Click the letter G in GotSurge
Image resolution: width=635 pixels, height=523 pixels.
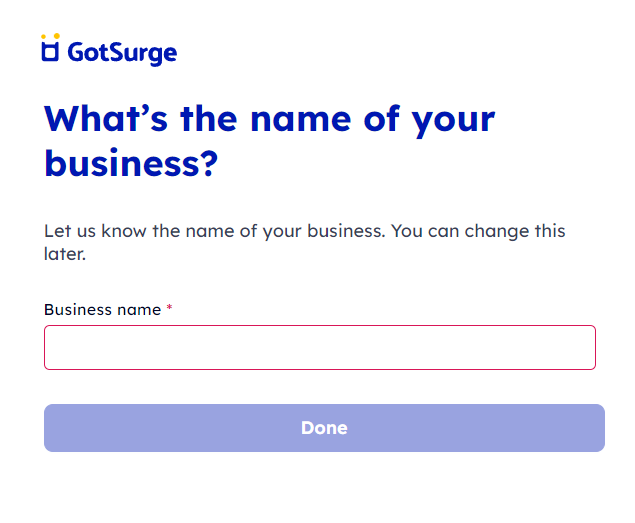pos(75,52)
